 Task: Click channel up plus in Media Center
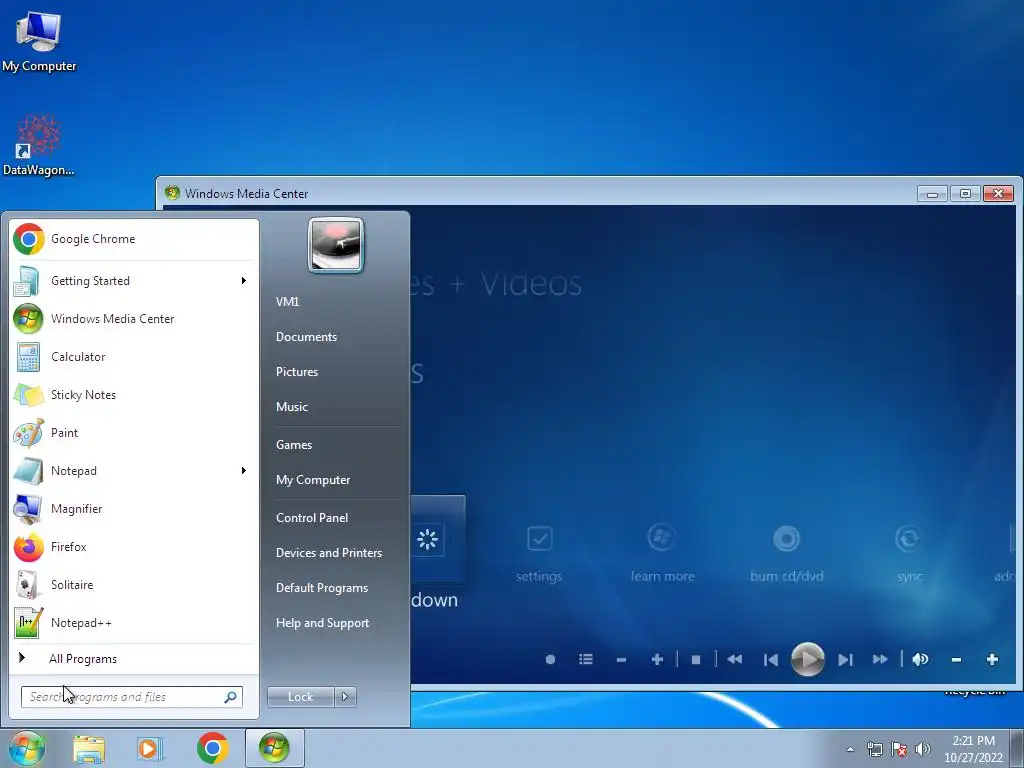pyautogui.click(x=658, y=660)
